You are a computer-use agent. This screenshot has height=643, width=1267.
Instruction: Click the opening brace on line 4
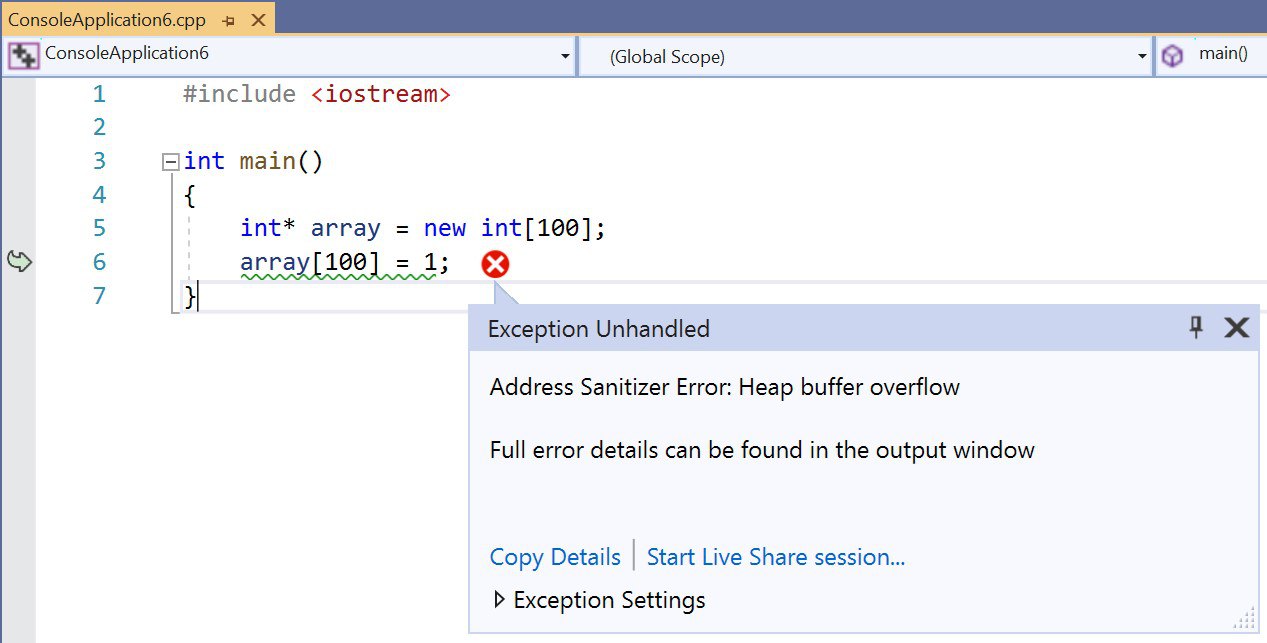pos(190,195)
